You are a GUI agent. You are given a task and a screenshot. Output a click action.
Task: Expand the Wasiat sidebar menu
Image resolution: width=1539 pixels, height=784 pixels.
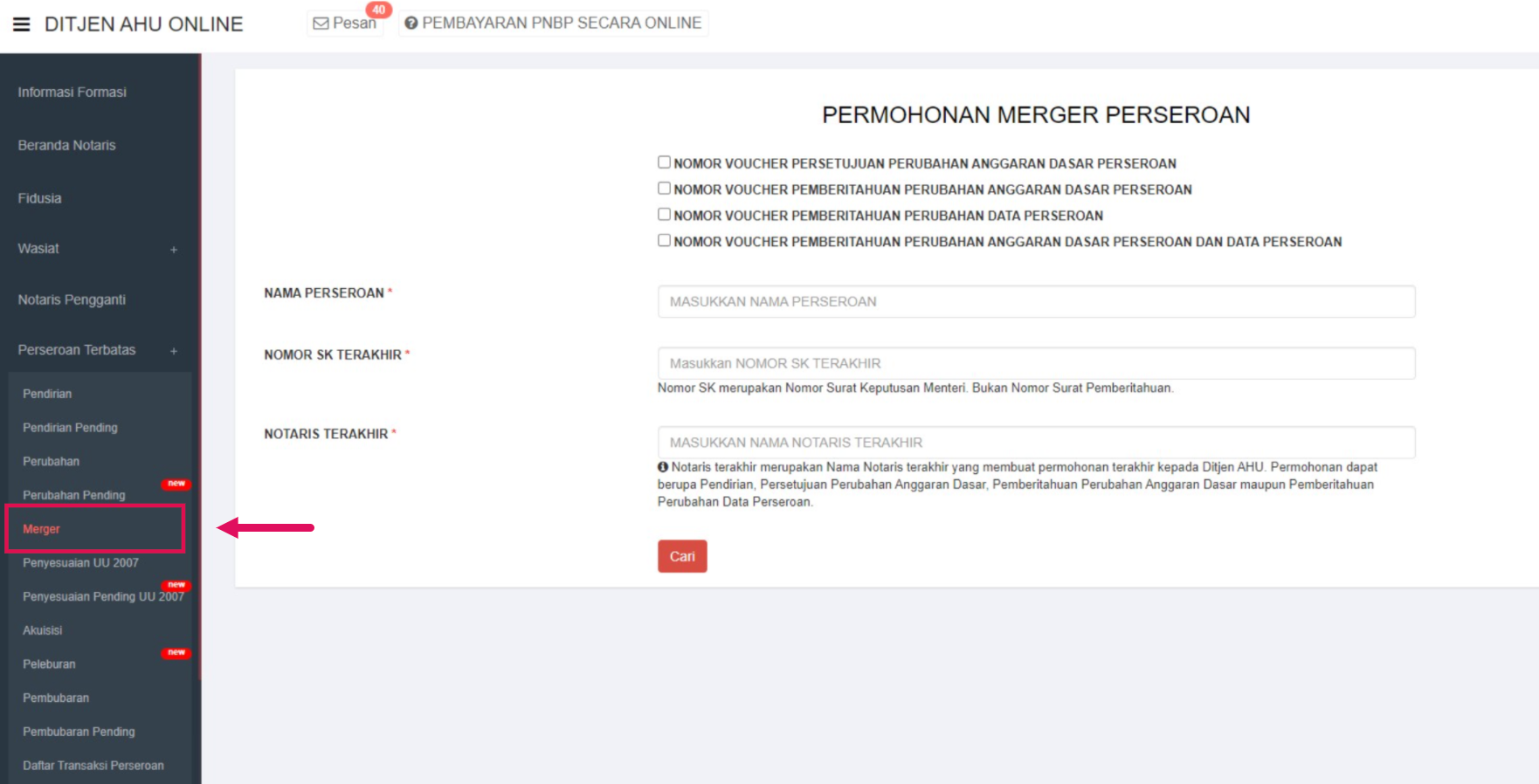click(174, 250)
